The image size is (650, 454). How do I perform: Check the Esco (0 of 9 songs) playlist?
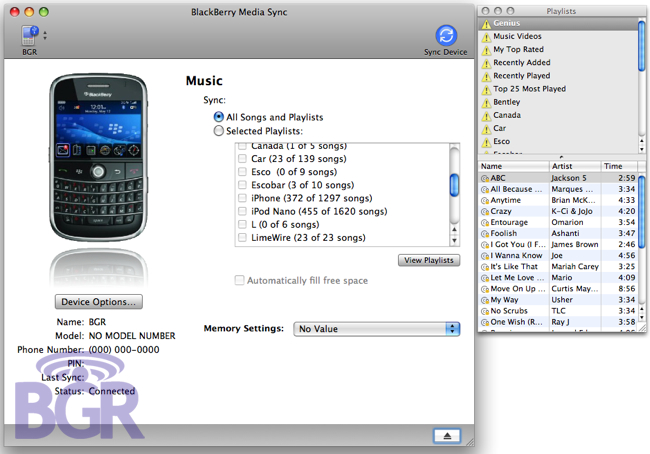[x=242, y=172]
